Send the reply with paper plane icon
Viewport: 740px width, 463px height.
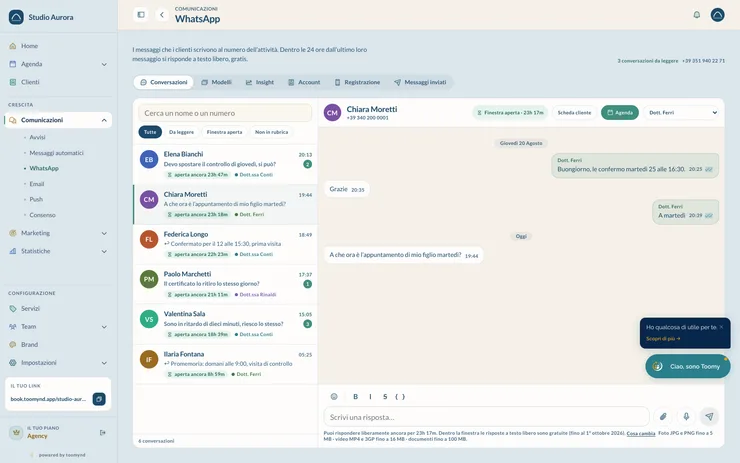[709, 416]
